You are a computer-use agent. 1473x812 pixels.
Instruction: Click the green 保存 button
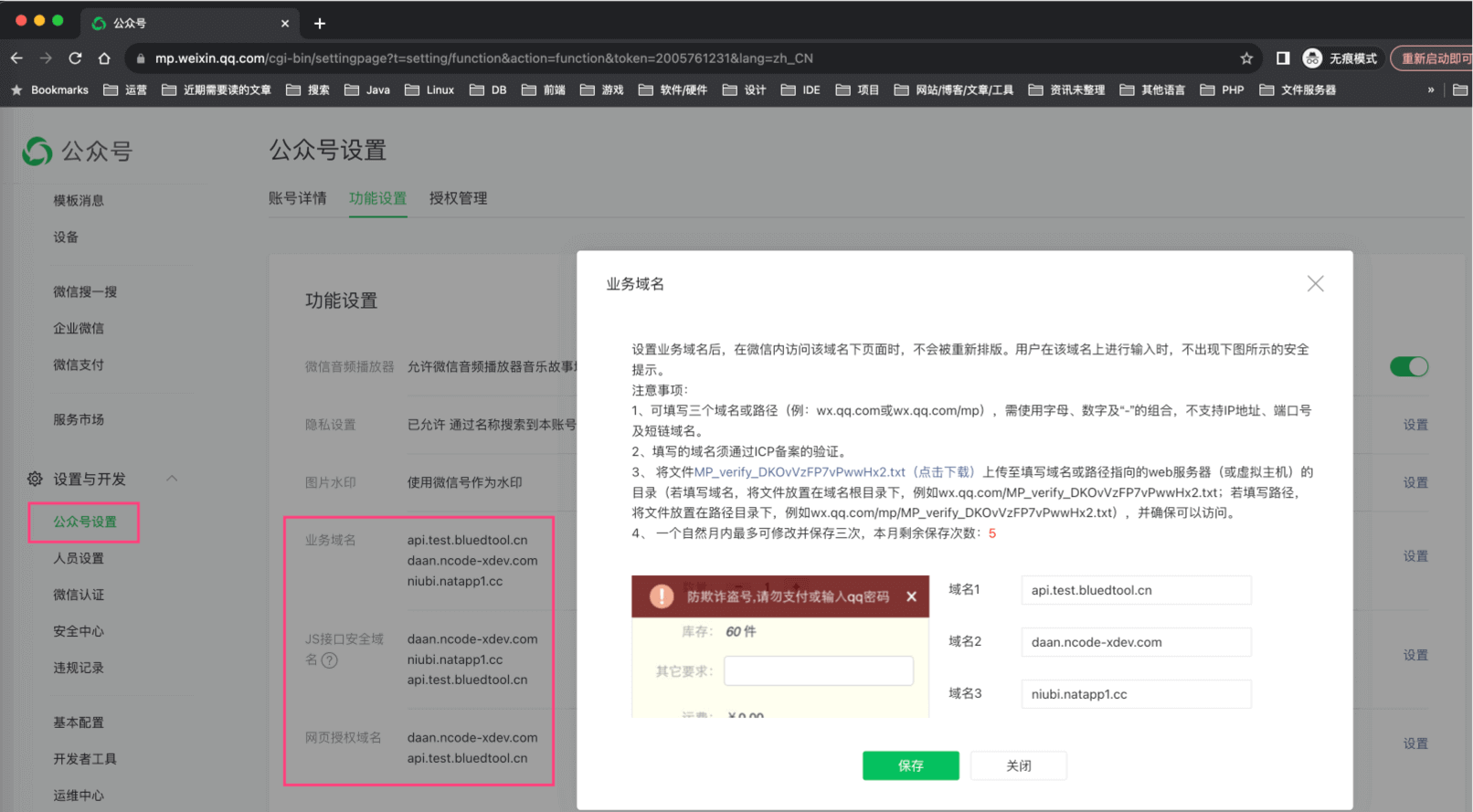[x=910, y=765]
